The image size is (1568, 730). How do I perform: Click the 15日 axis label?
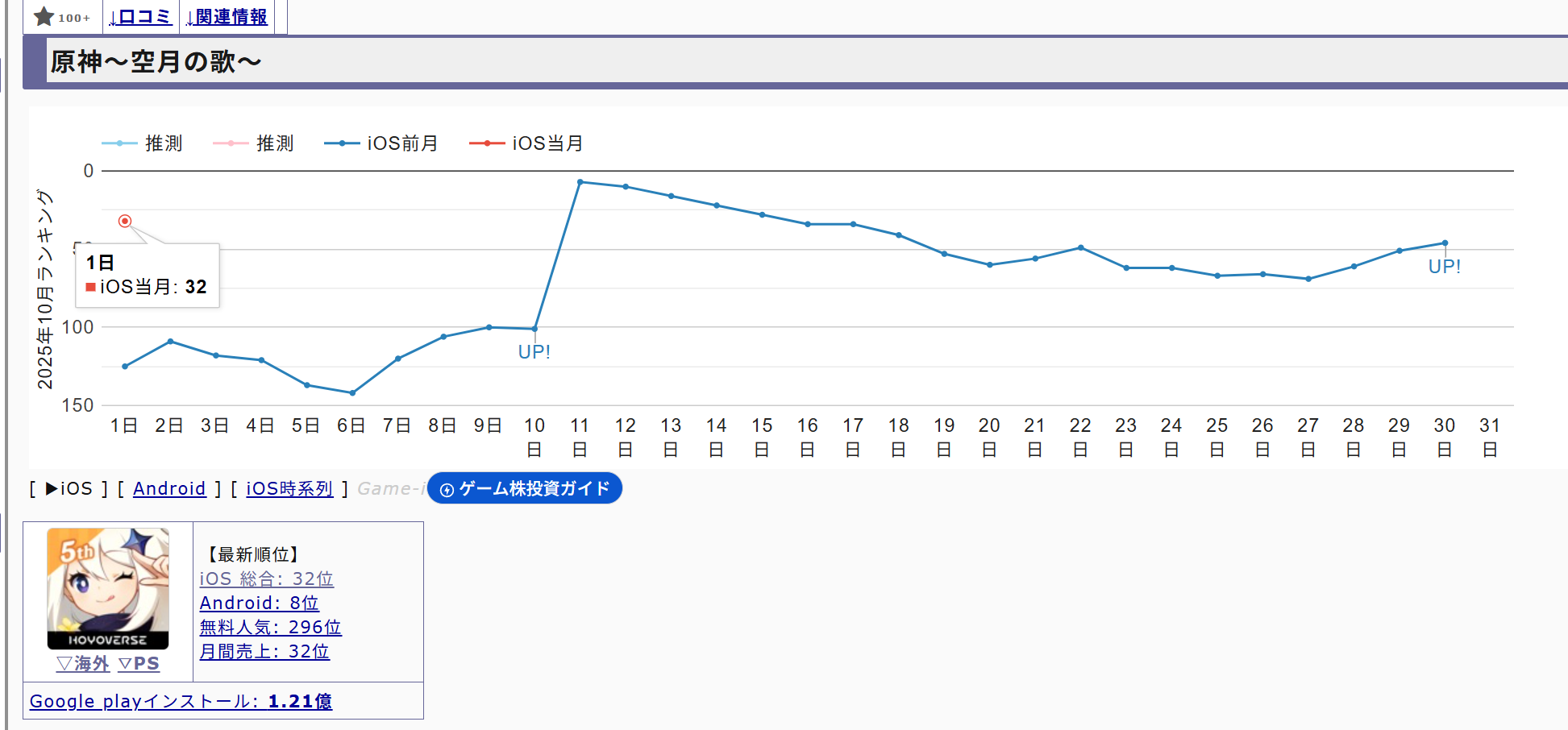coord(762,437)
